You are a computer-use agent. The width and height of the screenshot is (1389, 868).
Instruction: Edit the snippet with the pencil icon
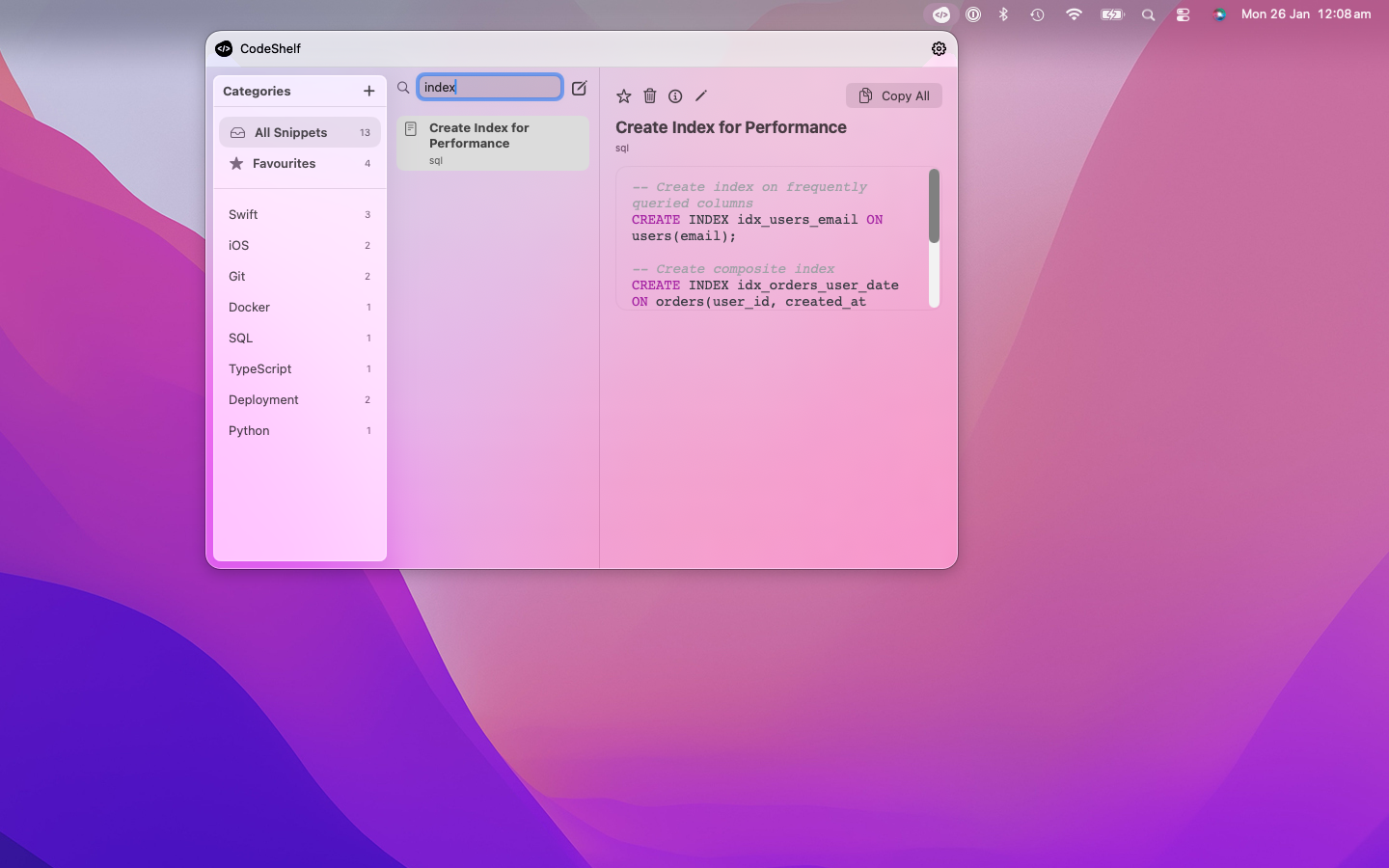coord(700,95)
